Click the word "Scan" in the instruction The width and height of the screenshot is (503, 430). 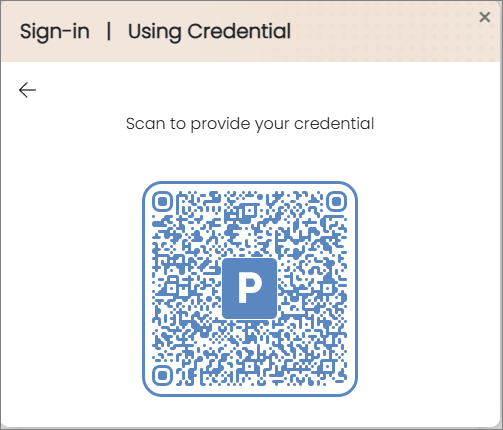[146, 124]
